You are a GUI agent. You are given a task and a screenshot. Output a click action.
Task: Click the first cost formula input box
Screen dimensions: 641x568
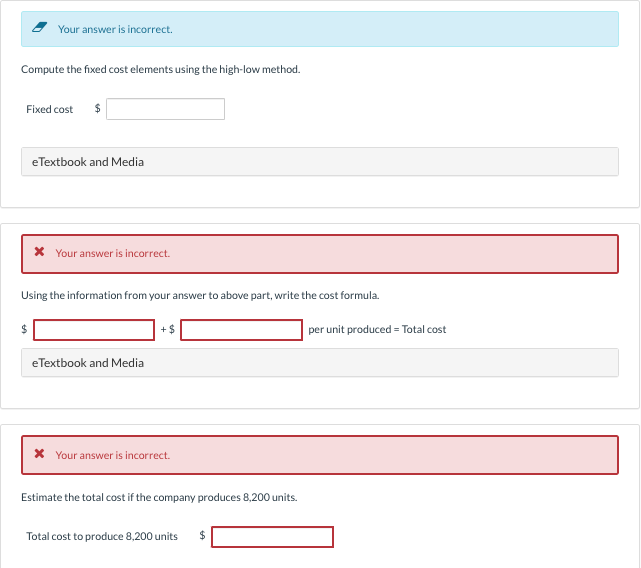(94, 330)
